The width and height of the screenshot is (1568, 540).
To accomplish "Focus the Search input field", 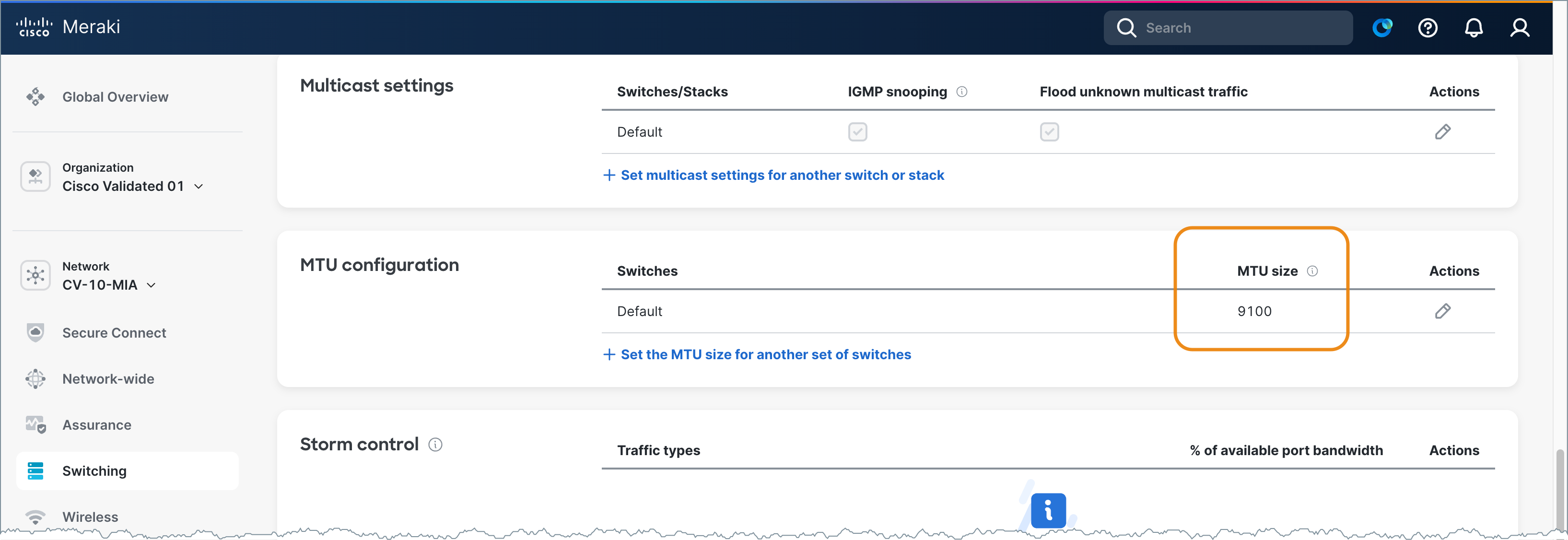I will tap(1228, 28).
